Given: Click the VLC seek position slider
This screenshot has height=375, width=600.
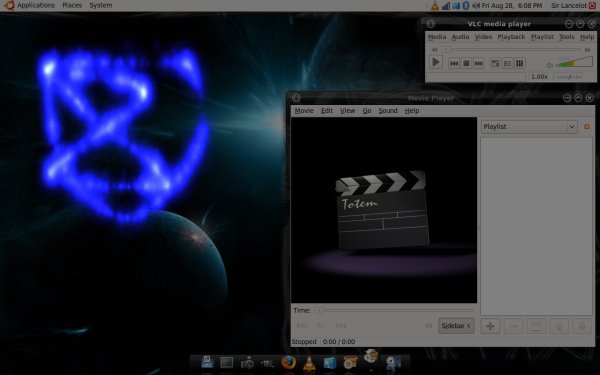Looking at the screenshot, I should coord(511,50).
